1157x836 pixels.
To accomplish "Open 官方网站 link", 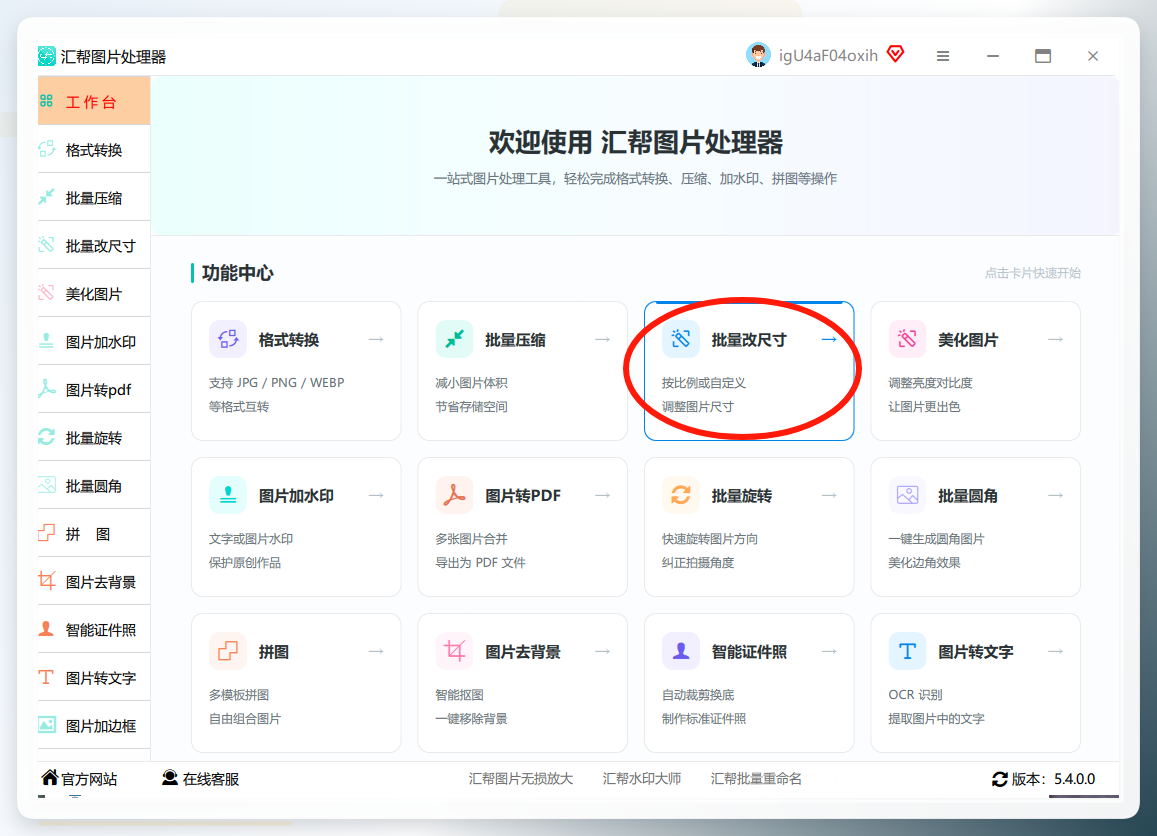I will pyautogui.click(x=80, y=778).
